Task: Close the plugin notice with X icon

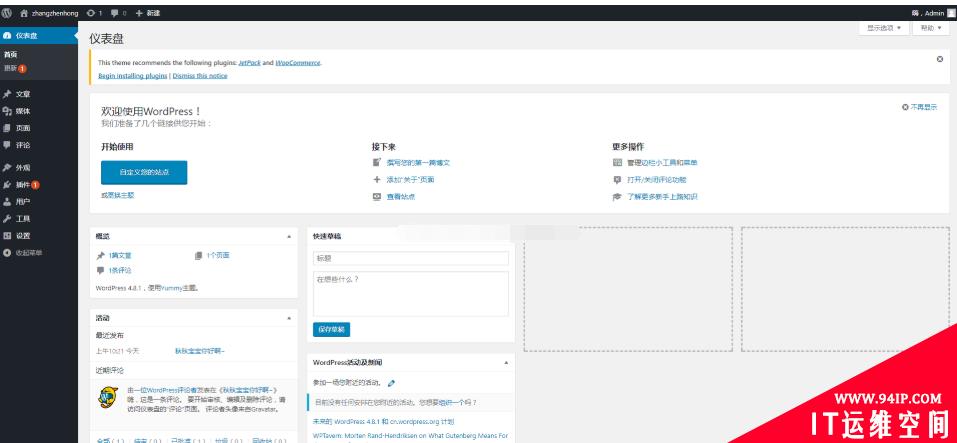Action: point(940,59)
